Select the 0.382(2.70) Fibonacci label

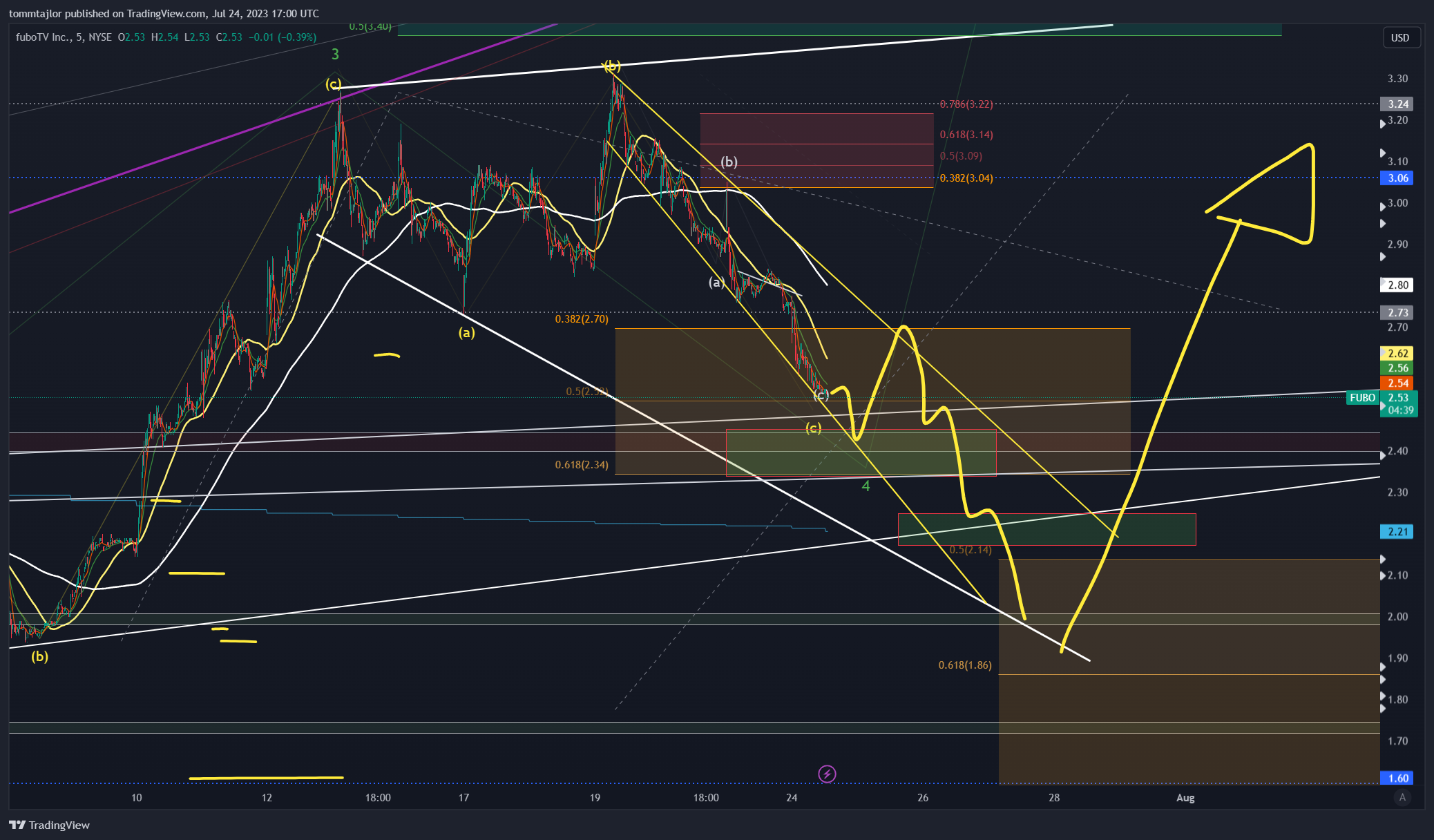582,319
